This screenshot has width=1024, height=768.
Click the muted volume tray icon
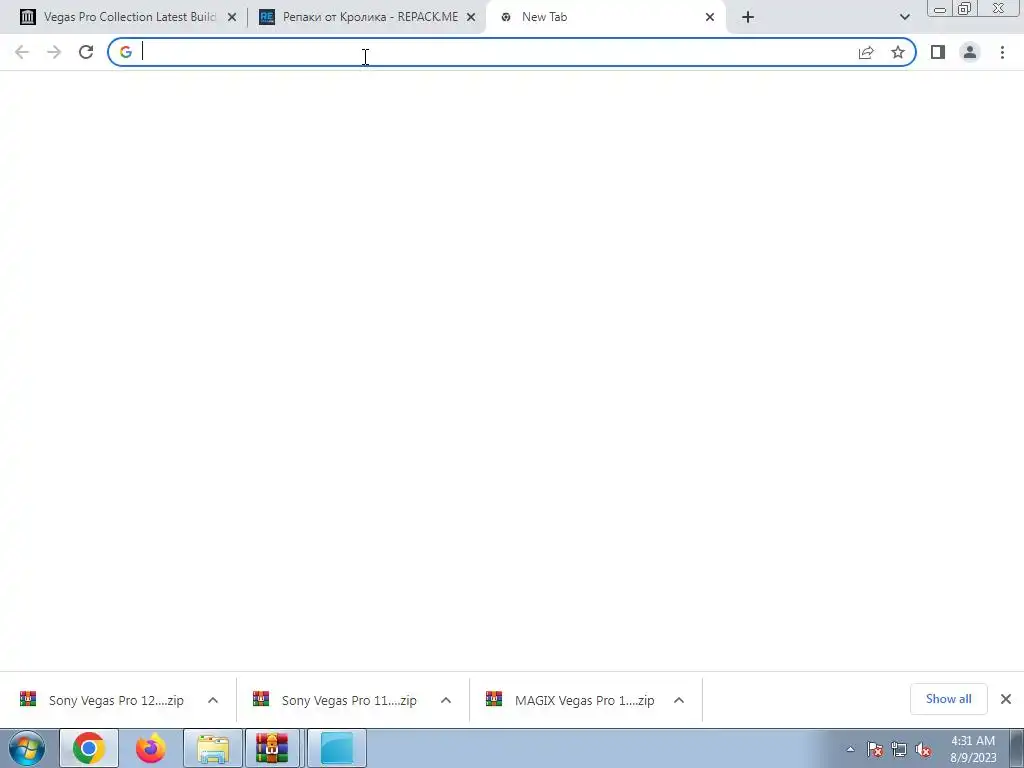[x=923, y=750]
